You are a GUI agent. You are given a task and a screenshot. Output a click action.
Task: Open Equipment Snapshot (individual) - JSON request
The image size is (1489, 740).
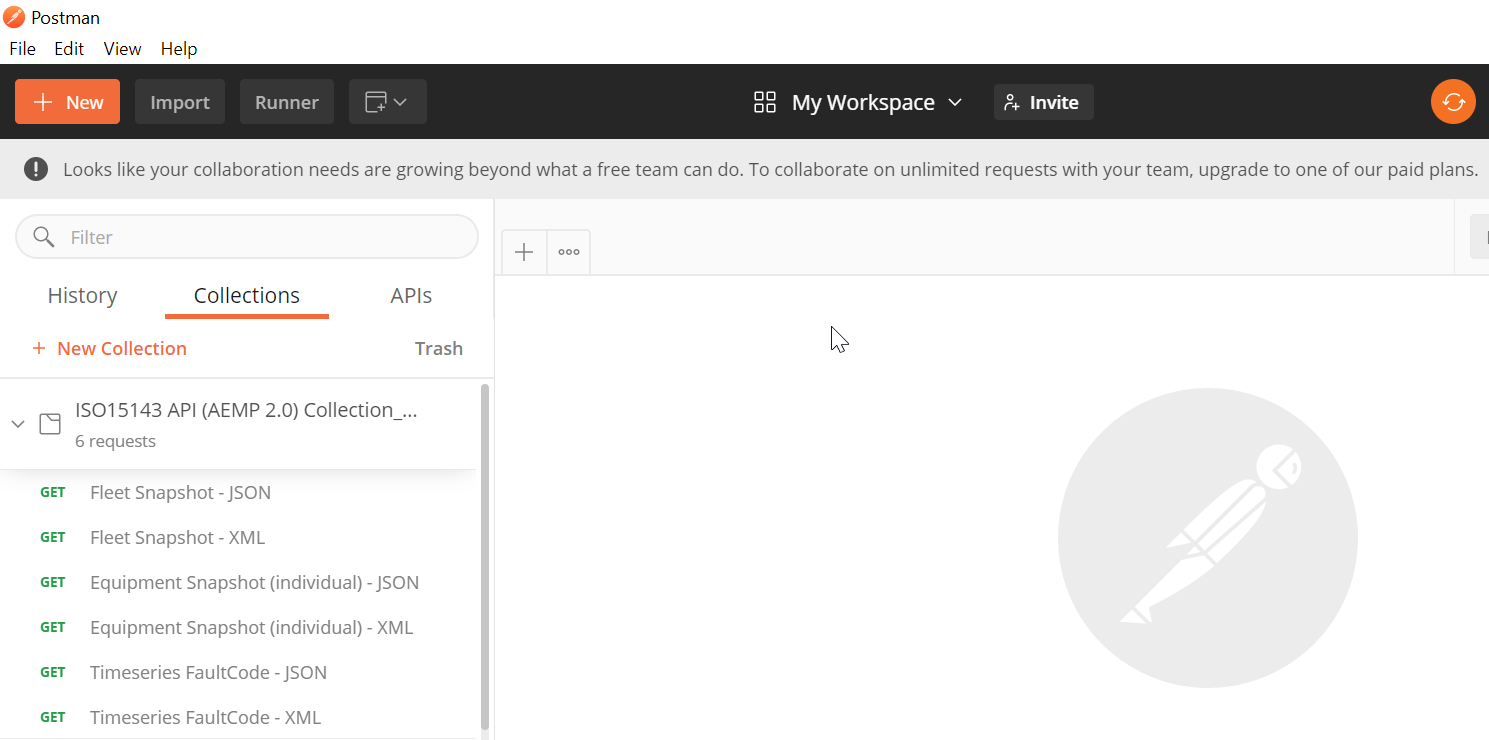[x=238, y=582]
